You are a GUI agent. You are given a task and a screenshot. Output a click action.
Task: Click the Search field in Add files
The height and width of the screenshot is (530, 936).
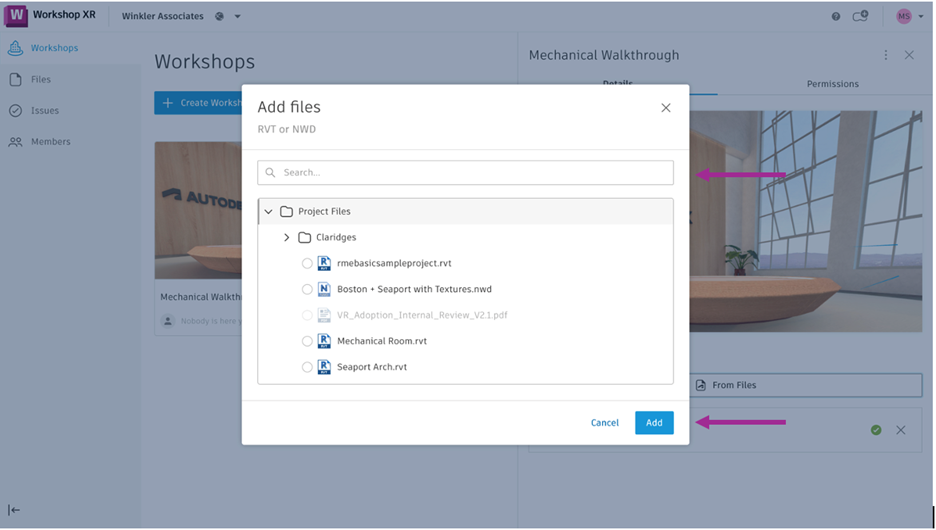click(465, 172)
